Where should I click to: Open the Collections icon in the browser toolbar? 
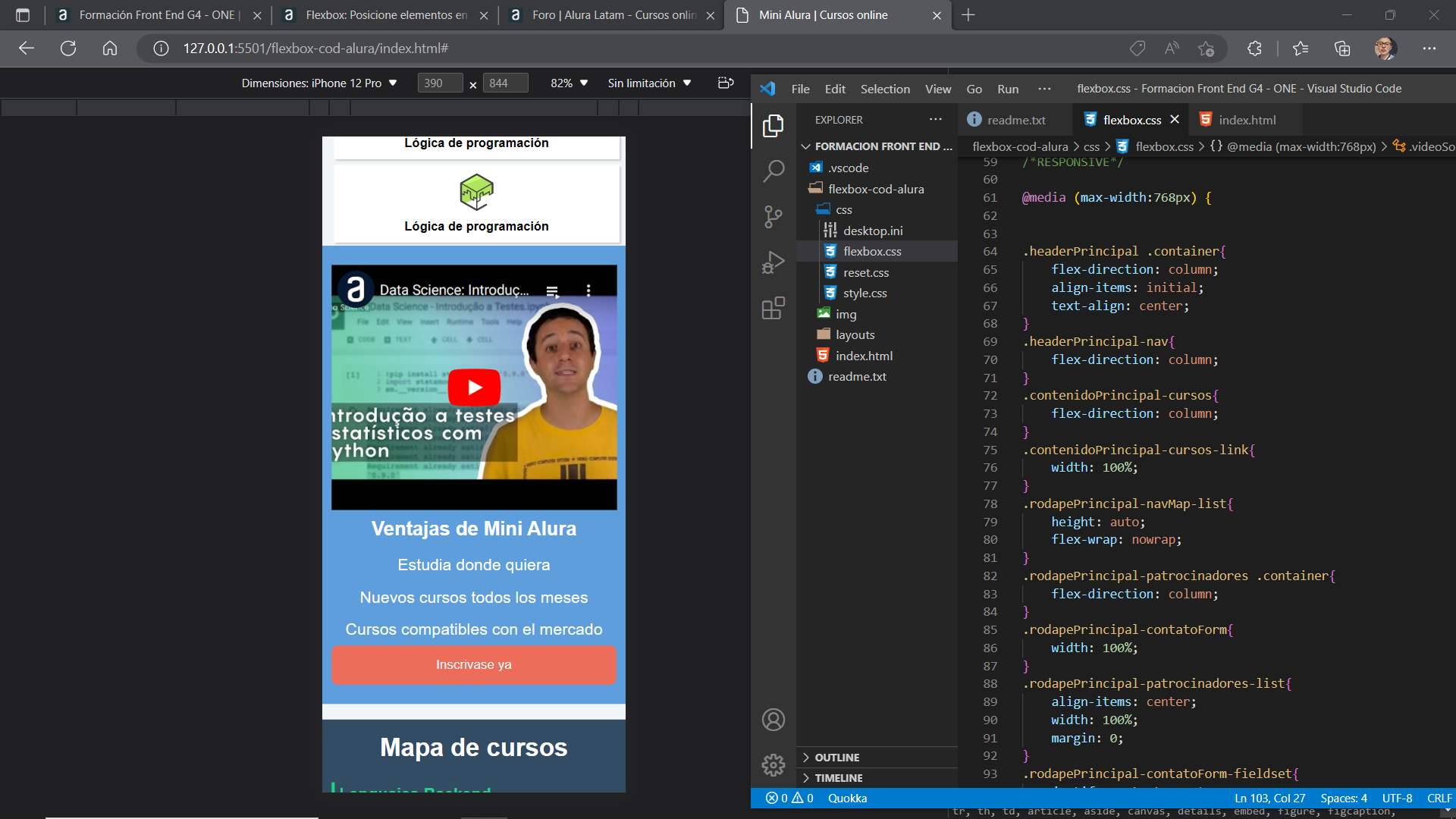(x=1342, y=49)
